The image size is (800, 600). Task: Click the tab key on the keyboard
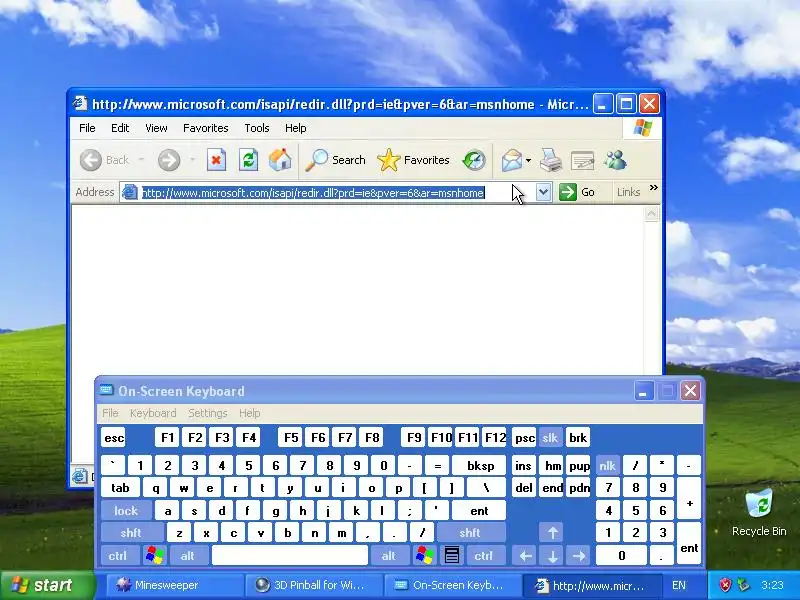tap(120, 488)
